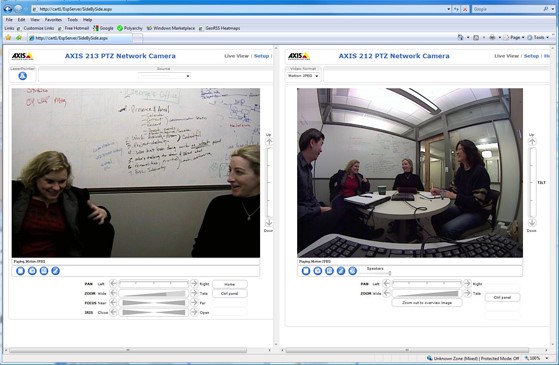Click the Pan Left arrow on AXIS 212
Image resolution: width=559 pixels, height=365 pixels.
pyautogui.click(x=386, y=283)
